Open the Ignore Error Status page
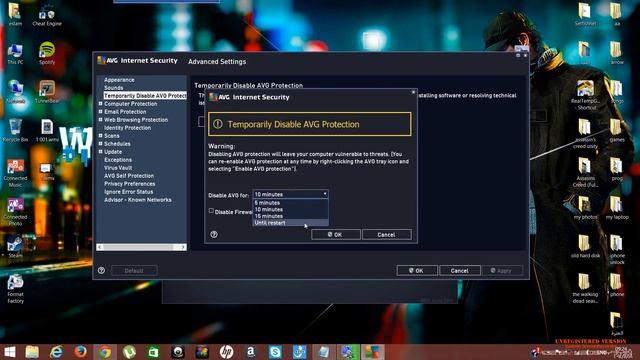Image resolution: width=640 pixels, height=360 pixels. (129, 191)
